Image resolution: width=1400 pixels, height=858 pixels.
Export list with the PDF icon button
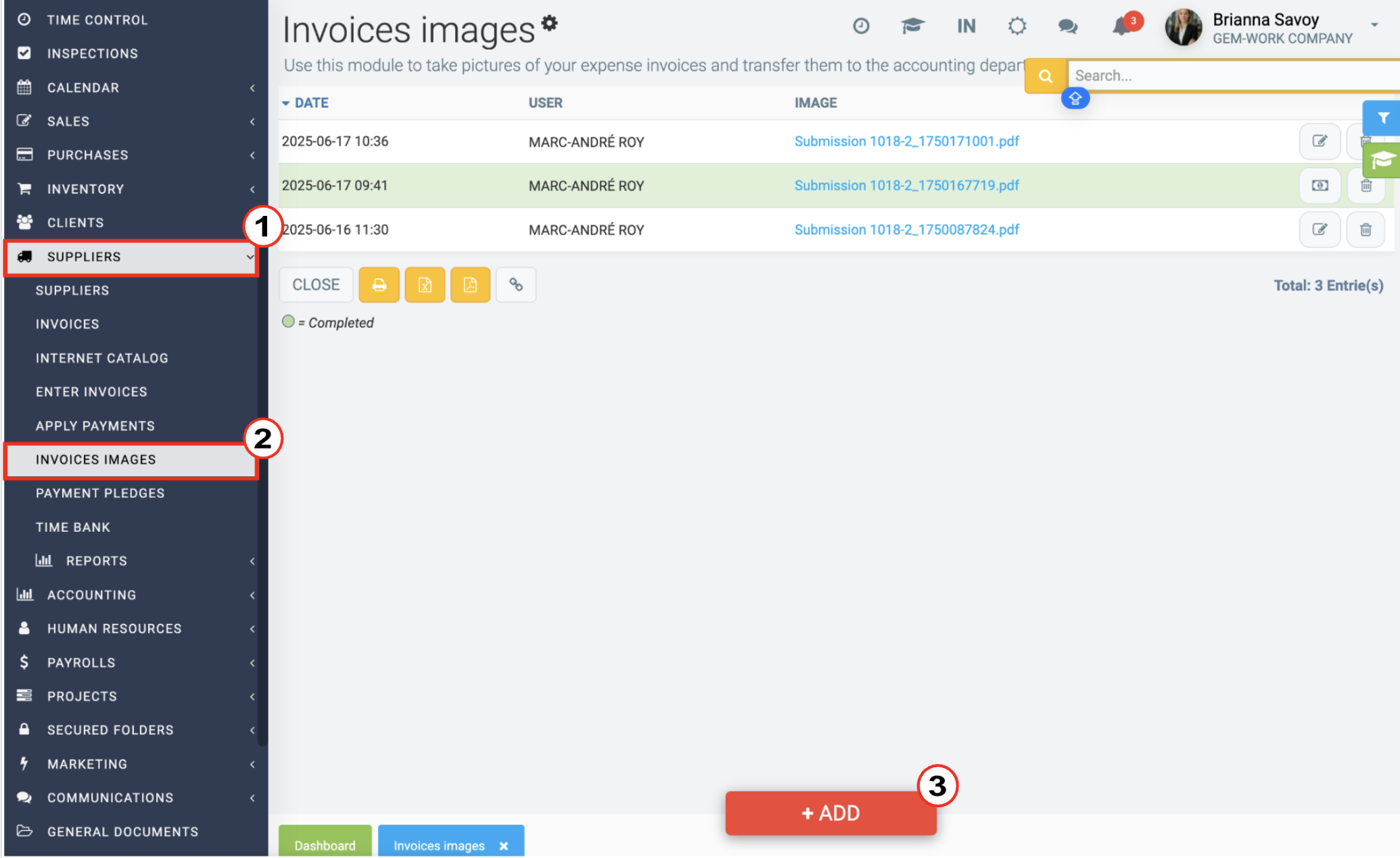470,285
